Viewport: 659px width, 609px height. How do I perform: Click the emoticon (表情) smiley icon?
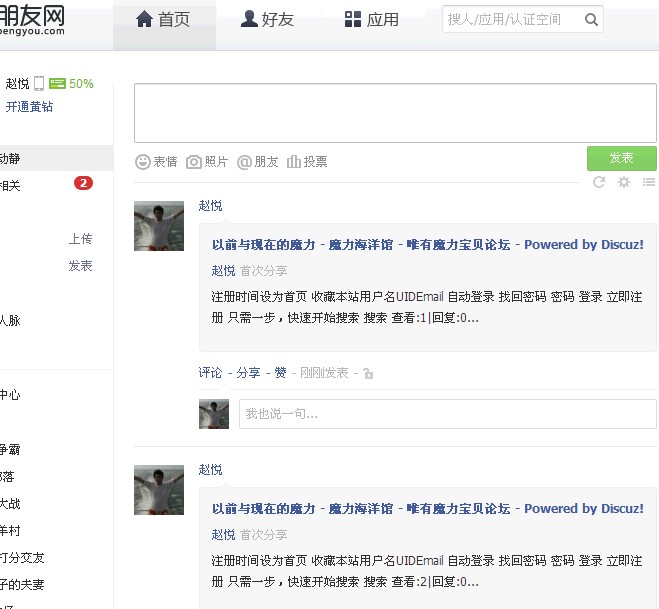(143, 161)
